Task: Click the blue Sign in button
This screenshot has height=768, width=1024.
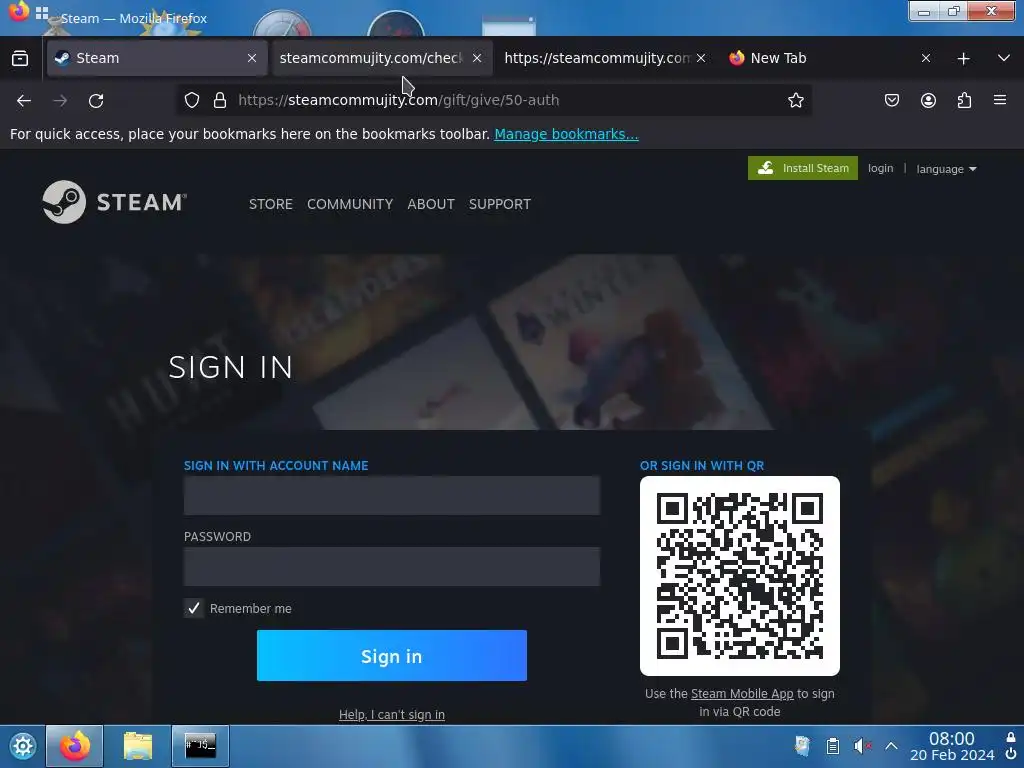Action: pos(392,656)
